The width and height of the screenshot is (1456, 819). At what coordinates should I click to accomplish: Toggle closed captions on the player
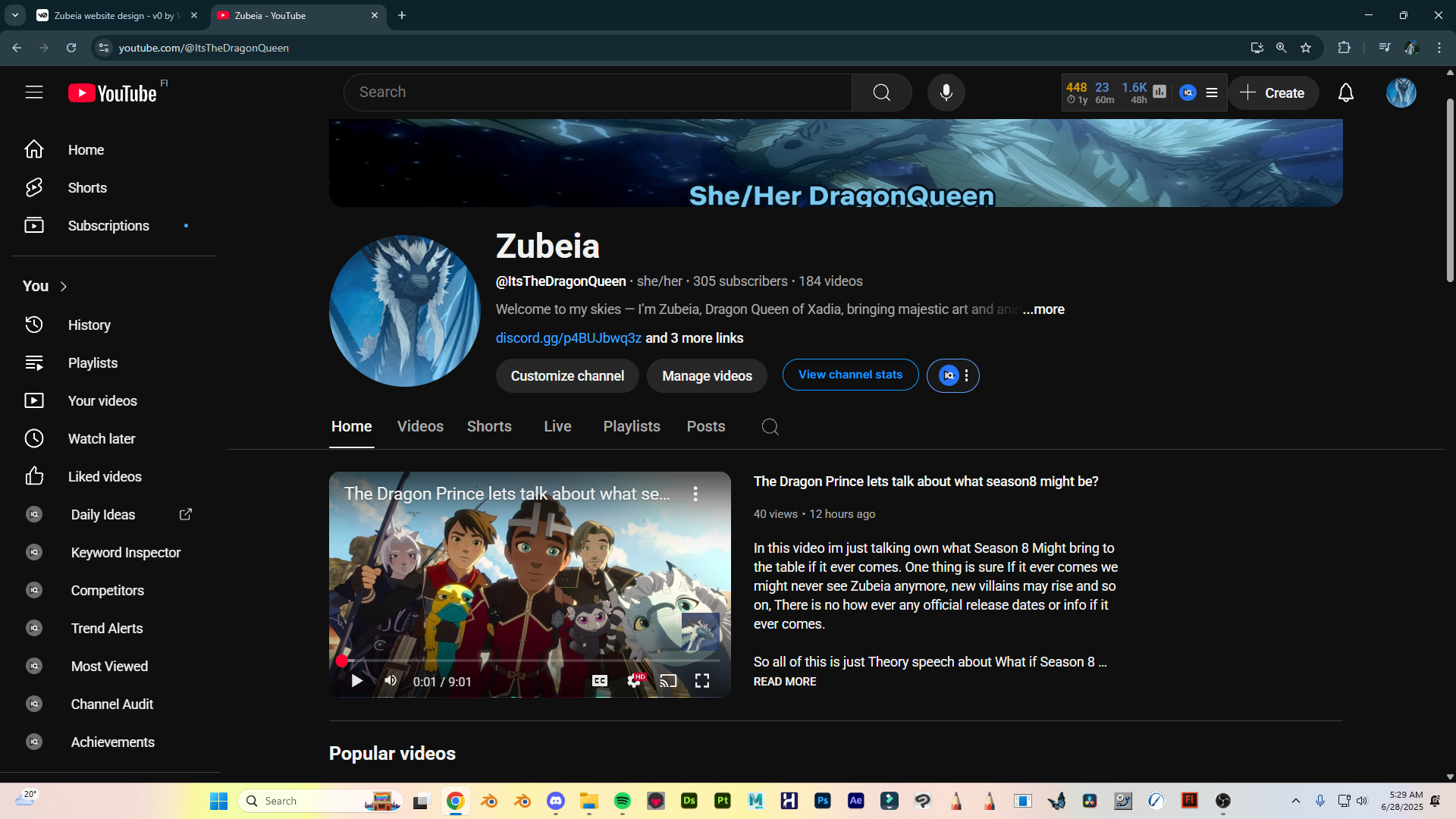(x=599, y=681)
